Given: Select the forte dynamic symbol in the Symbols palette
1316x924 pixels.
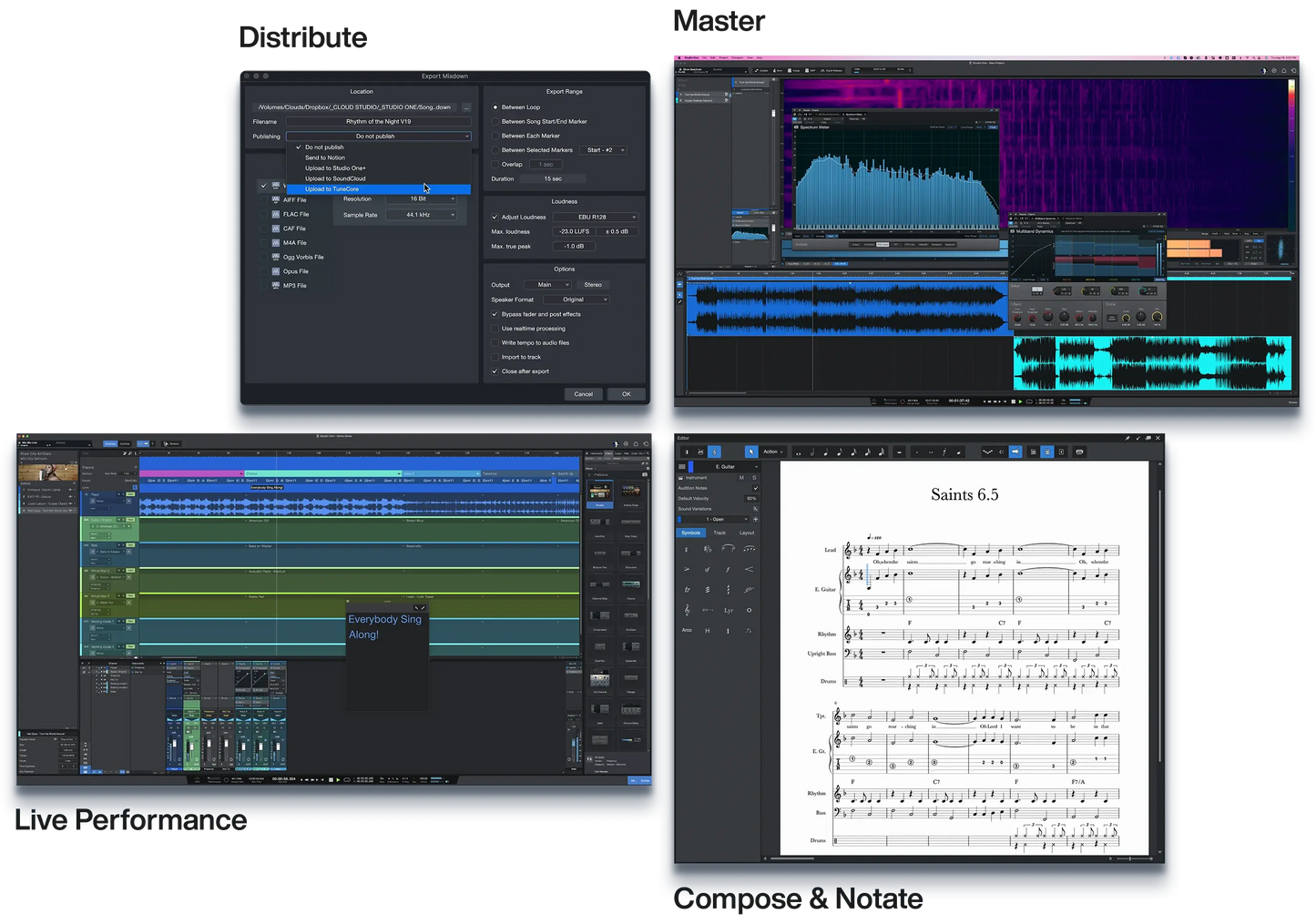Looking at the screenshot, I should pyautogui.click(x=728, y=569).
